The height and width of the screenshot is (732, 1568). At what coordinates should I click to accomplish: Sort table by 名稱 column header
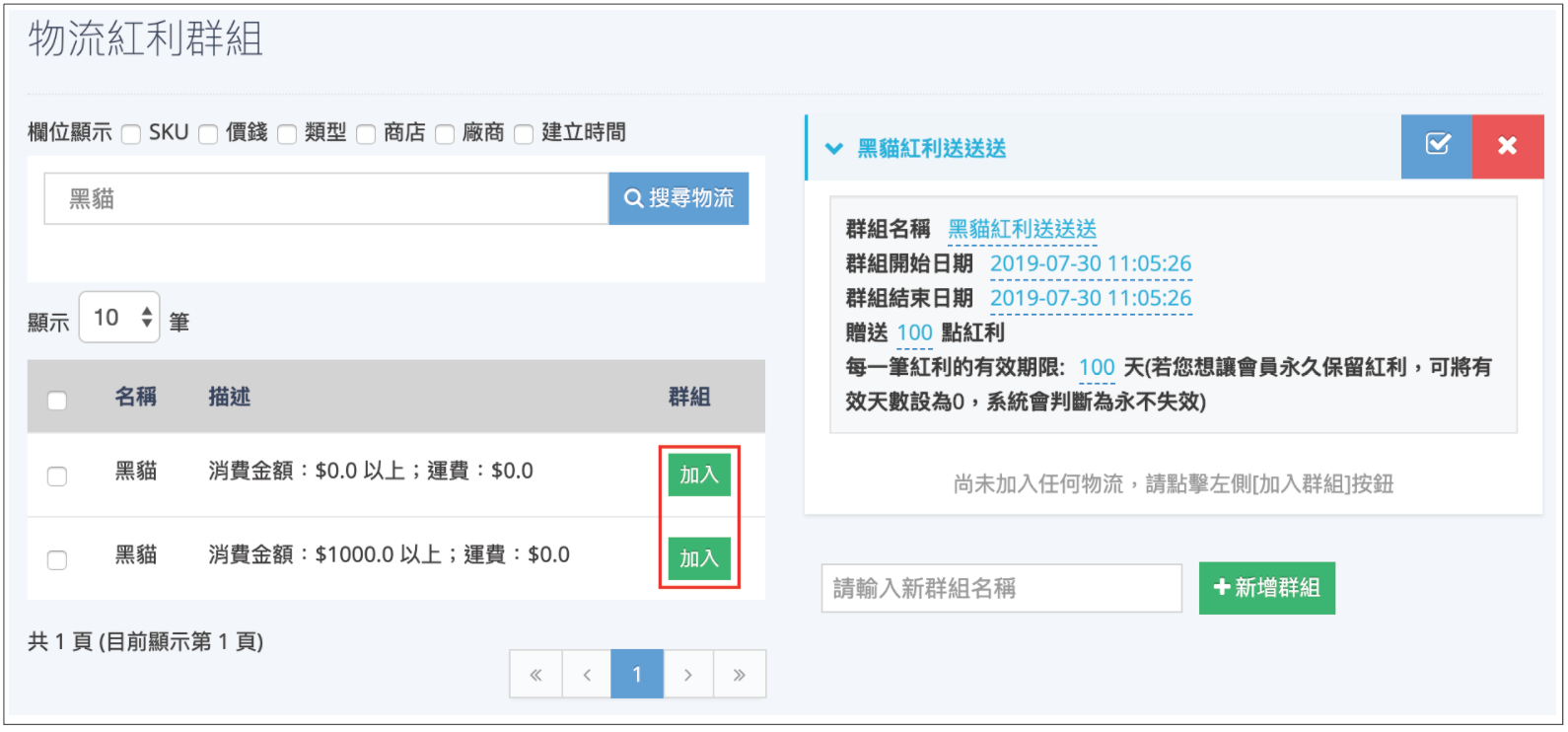coord(136,397)
